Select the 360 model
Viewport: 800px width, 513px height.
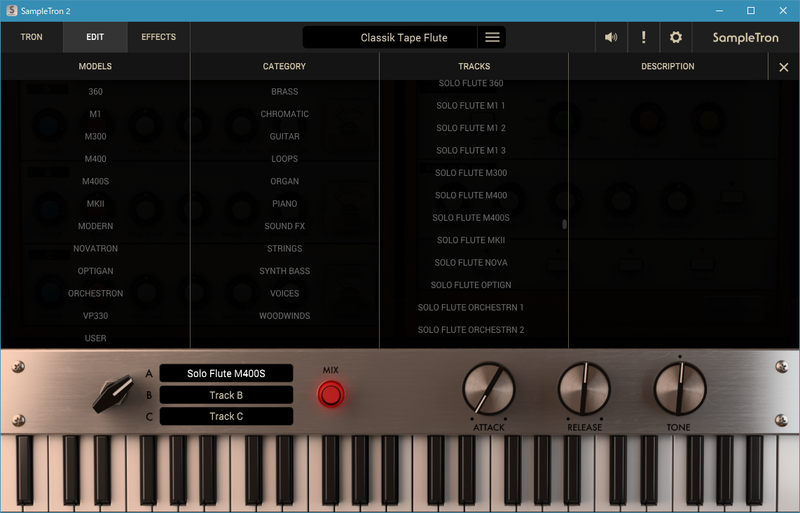95,91
